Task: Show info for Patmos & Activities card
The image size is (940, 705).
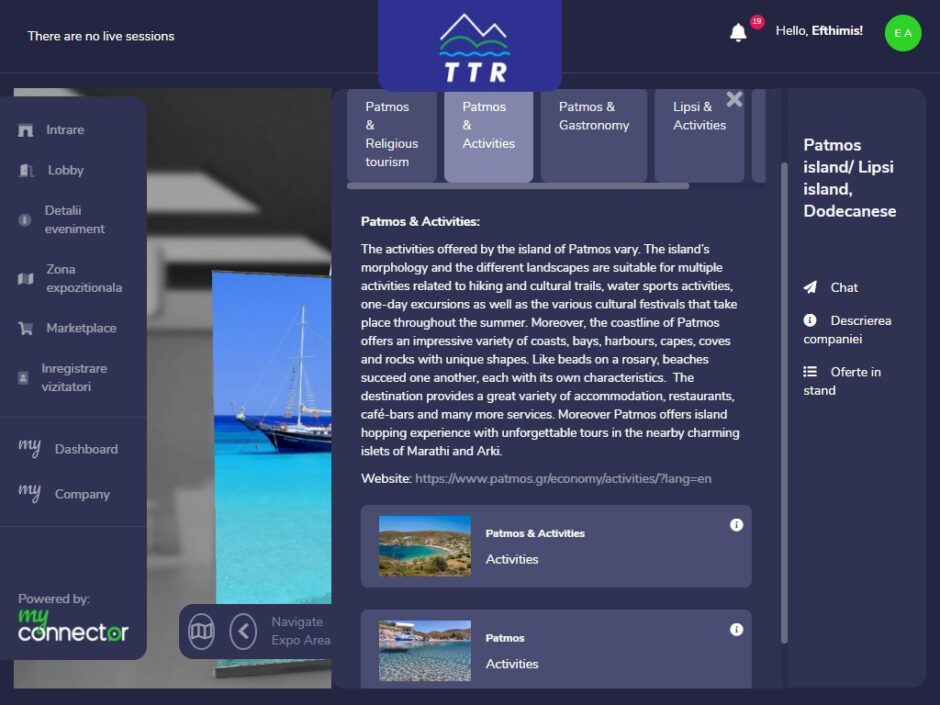Action: pos(736,525)
